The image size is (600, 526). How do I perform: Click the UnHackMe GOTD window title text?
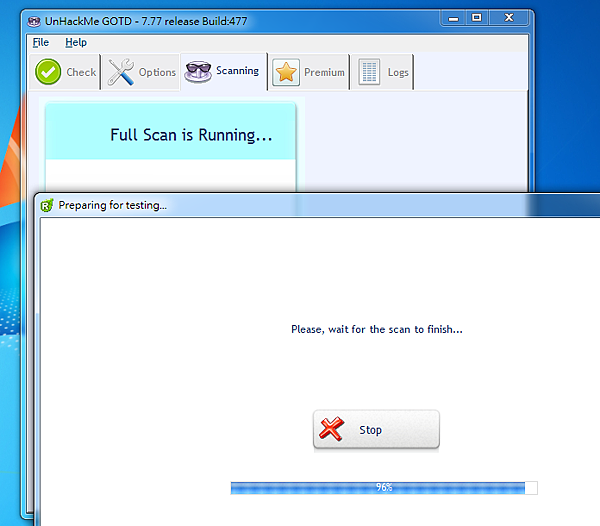[x=146, y=21]
